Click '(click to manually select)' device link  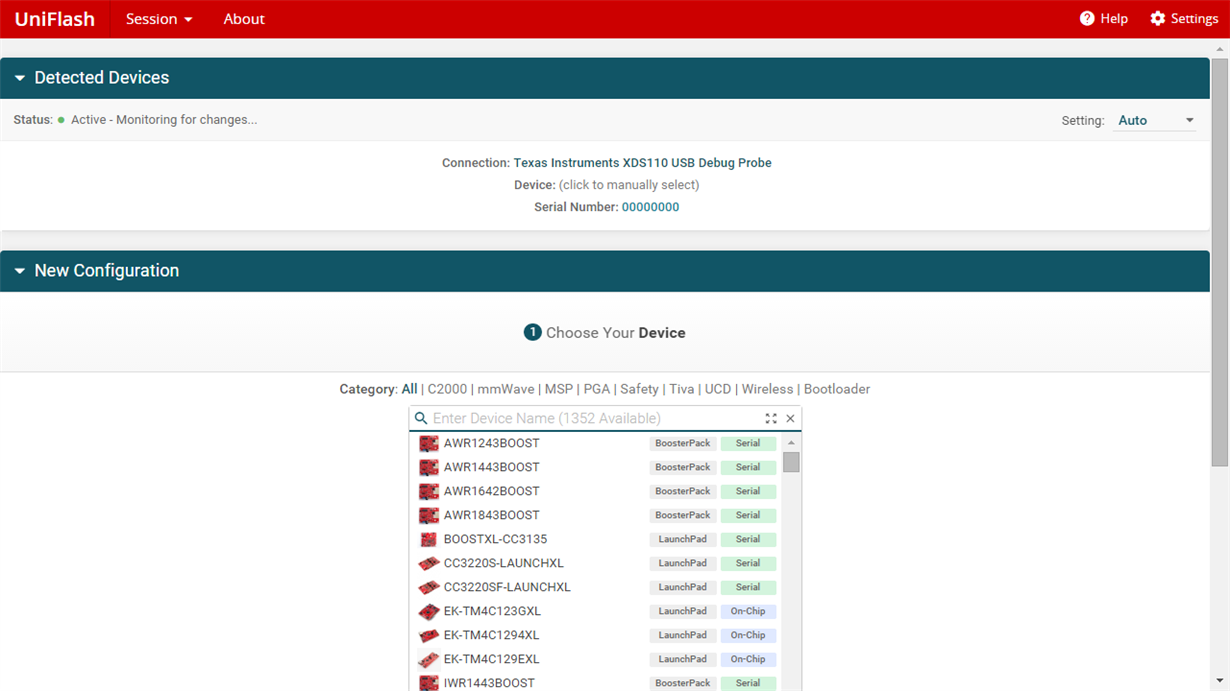click(629, 185)
